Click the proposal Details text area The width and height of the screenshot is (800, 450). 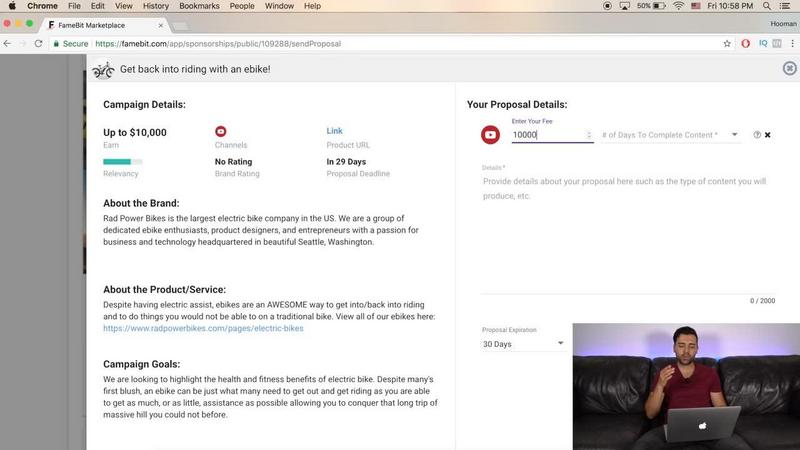[x=628, y=232]
